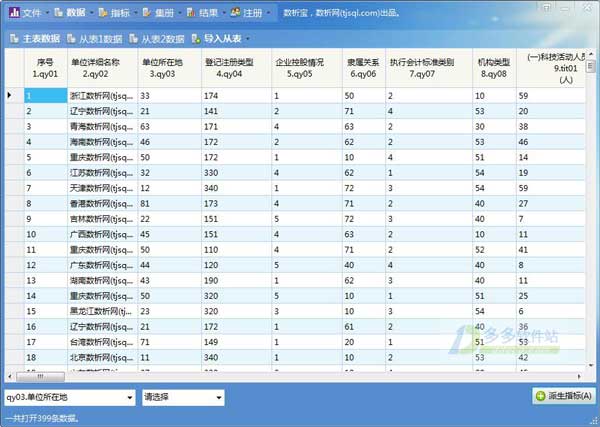
Task: Expand the arrow next to 集册
Action: click(x=180, y=13)
